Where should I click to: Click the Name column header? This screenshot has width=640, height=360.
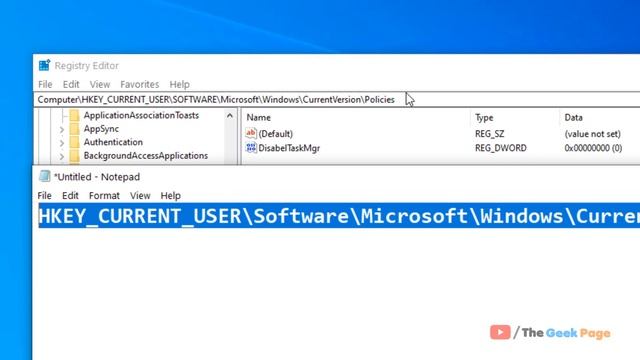pyautogui.click(x=258, y=118)
